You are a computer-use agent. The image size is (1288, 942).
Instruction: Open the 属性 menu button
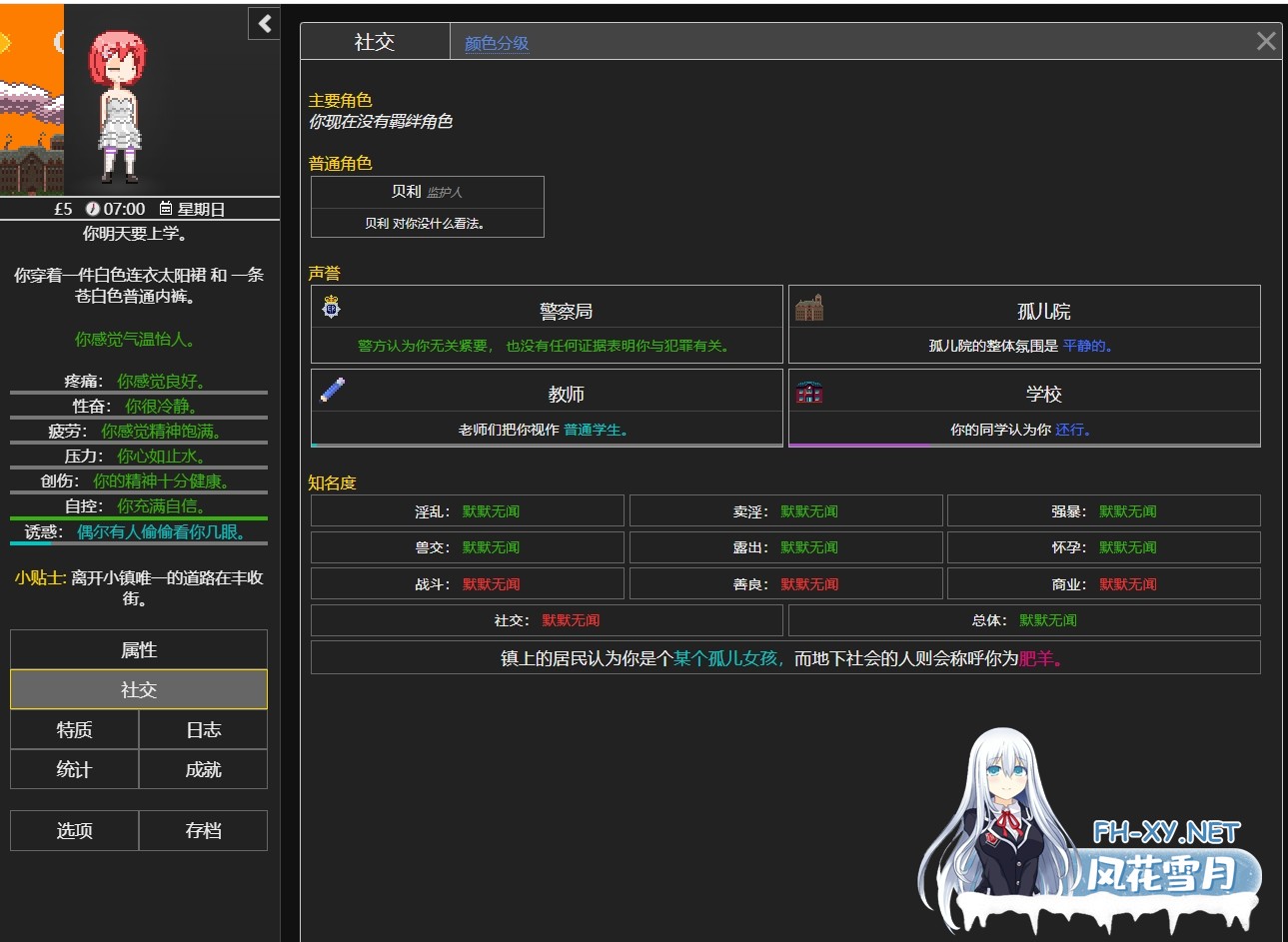[x=139, y=649]
